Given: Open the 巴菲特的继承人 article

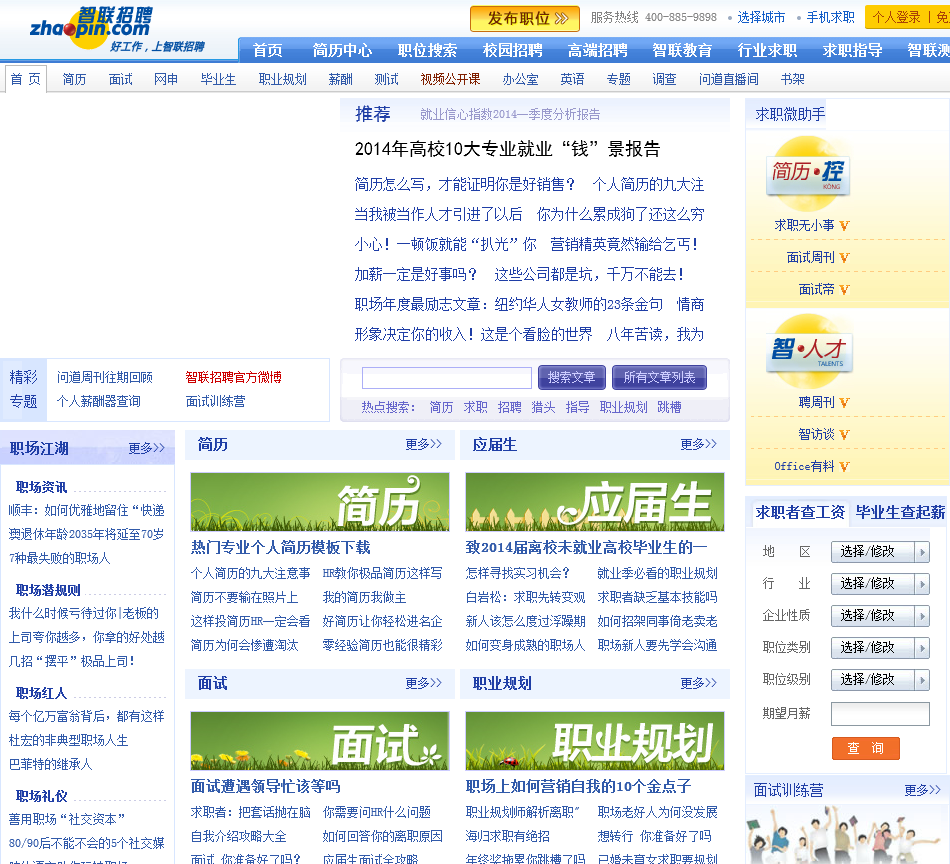Looking at the screenshot, I should (x=50, y=764).
